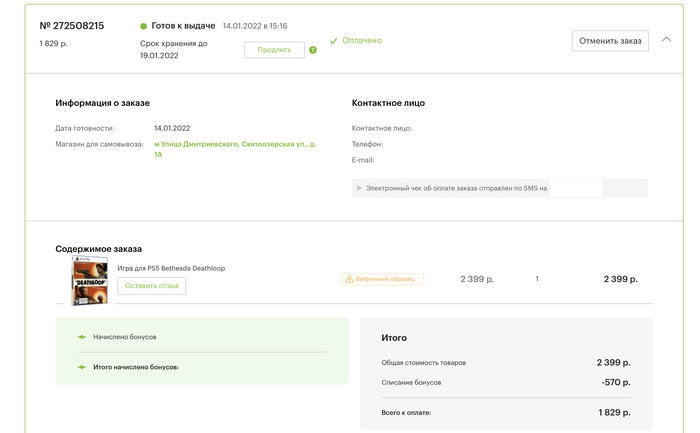Image resolution: width=700 pixels, height=433 pixels.
Task: Click order number № 272508215
Action: pos(72,25)
